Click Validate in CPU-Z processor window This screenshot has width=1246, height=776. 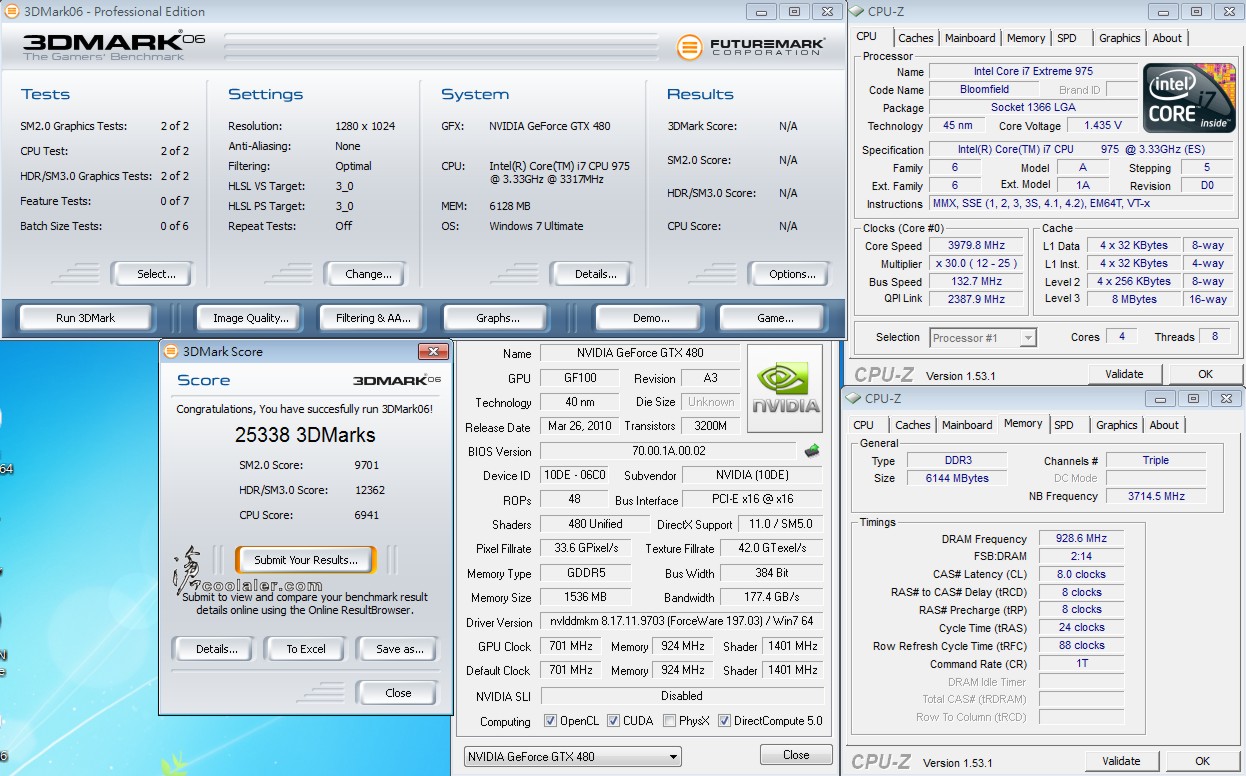point(1124,374)
